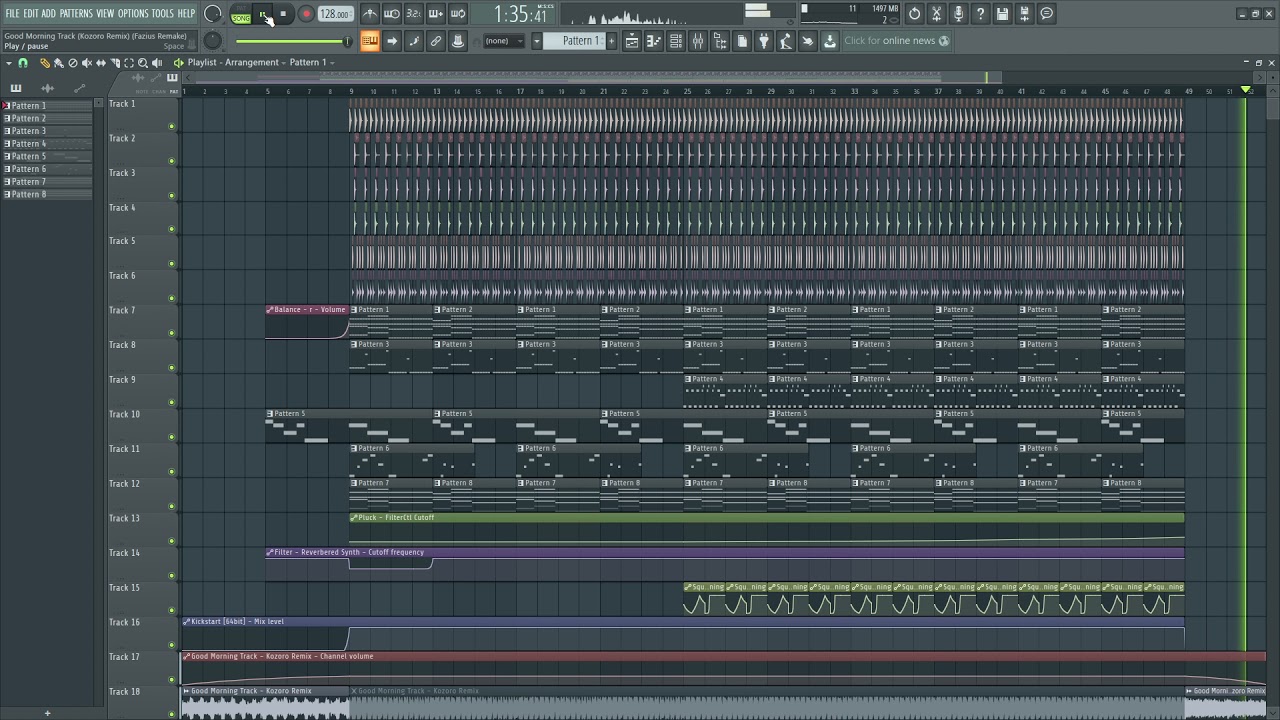Click the add track plus button at bottom-left
This screenshot has width=1280, height=720.
click(46, 713)
